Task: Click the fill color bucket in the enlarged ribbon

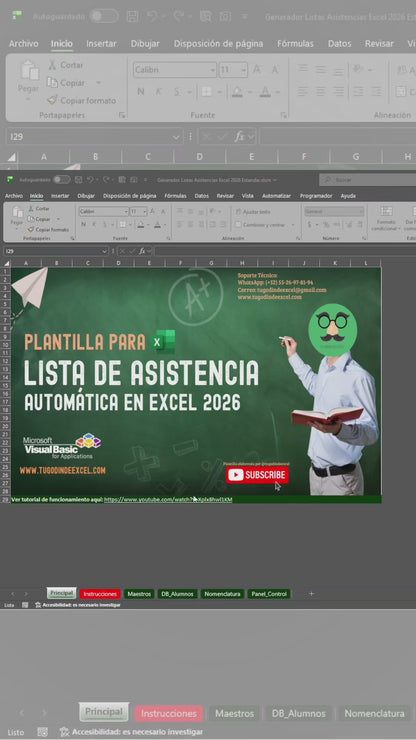Action: tap(237, 92)
